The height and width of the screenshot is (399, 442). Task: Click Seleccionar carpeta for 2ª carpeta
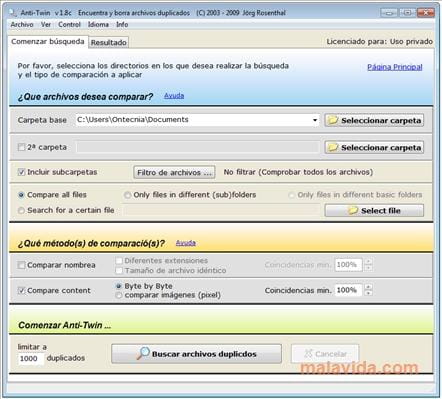pyautogui.click(x=374, y=147)
